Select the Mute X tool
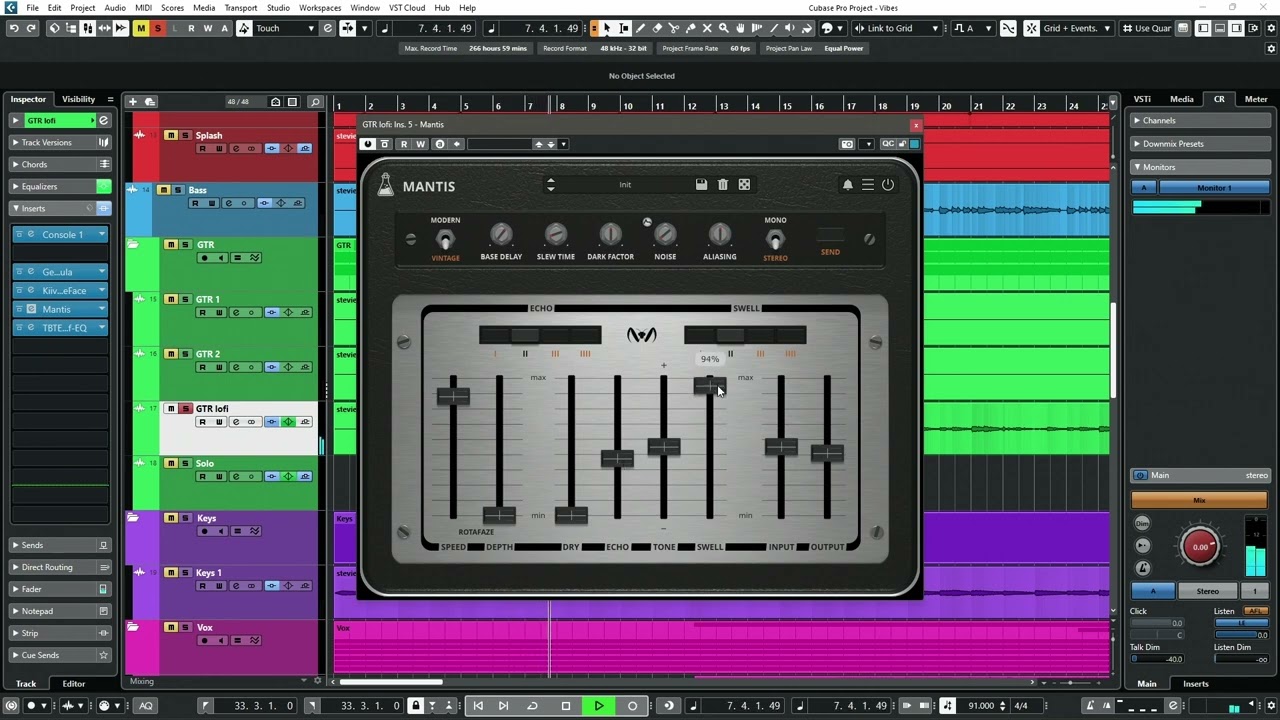1280x720 pixels. point(707,28)
